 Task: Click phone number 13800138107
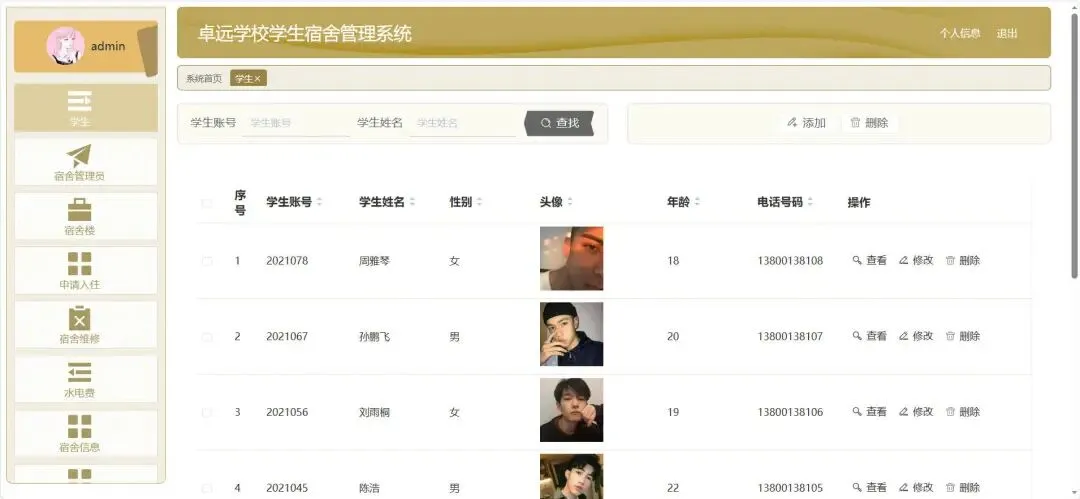pos(790,336)
